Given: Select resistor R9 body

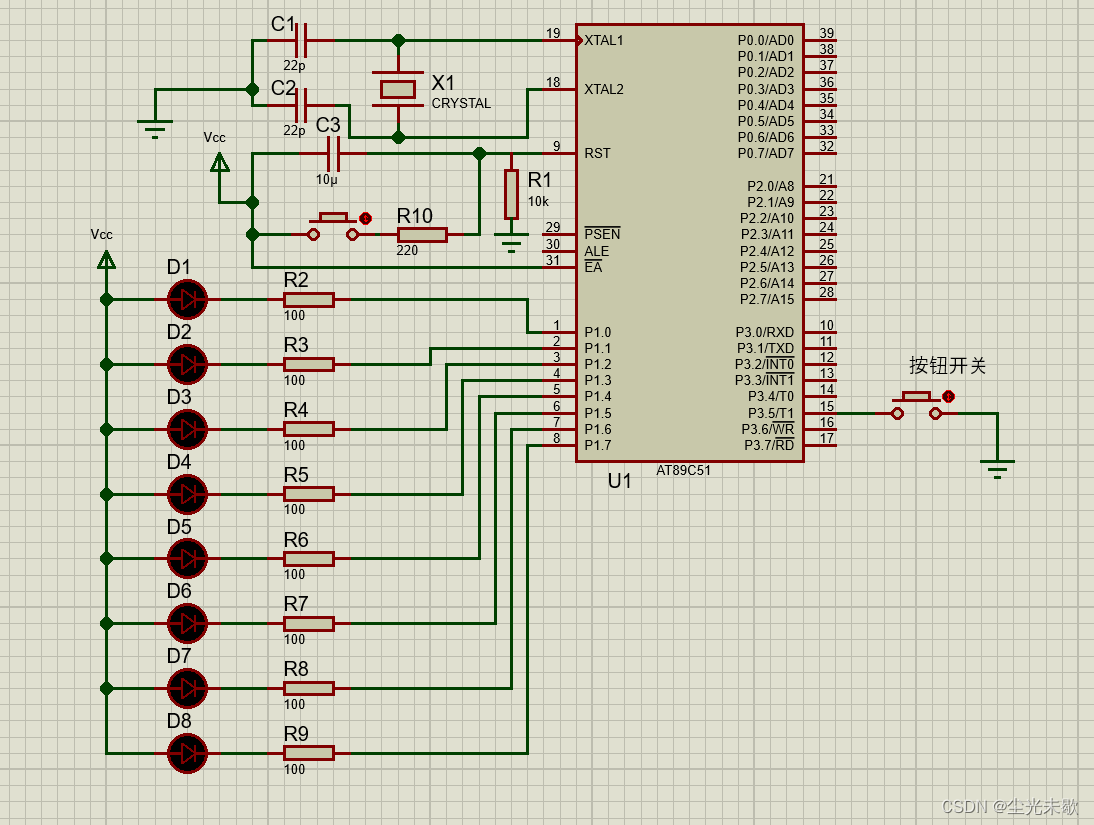Looking at the screenshot, I should [x=309, y=753].
